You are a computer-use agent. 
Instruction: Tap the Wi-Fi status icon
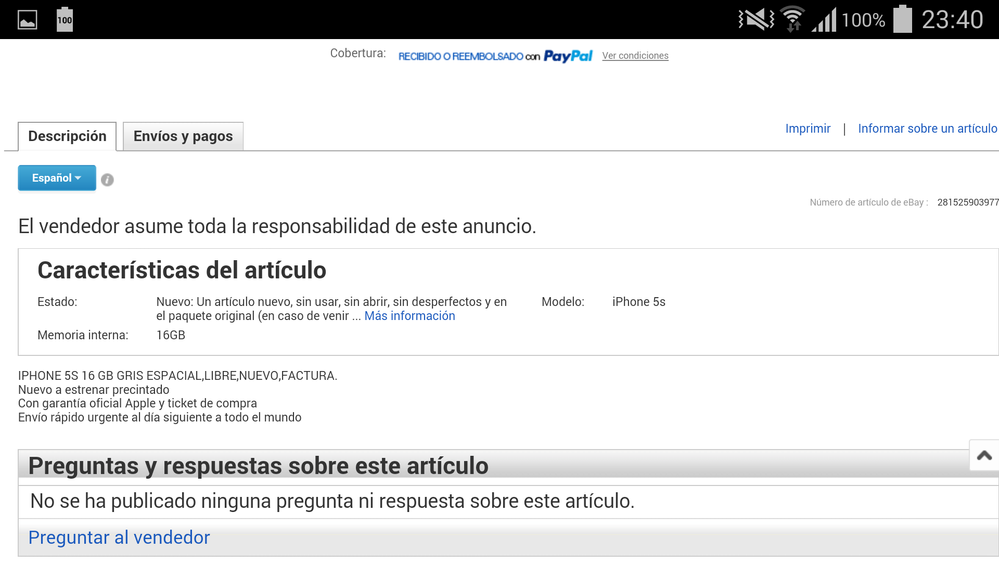click(x=793, y=19)
